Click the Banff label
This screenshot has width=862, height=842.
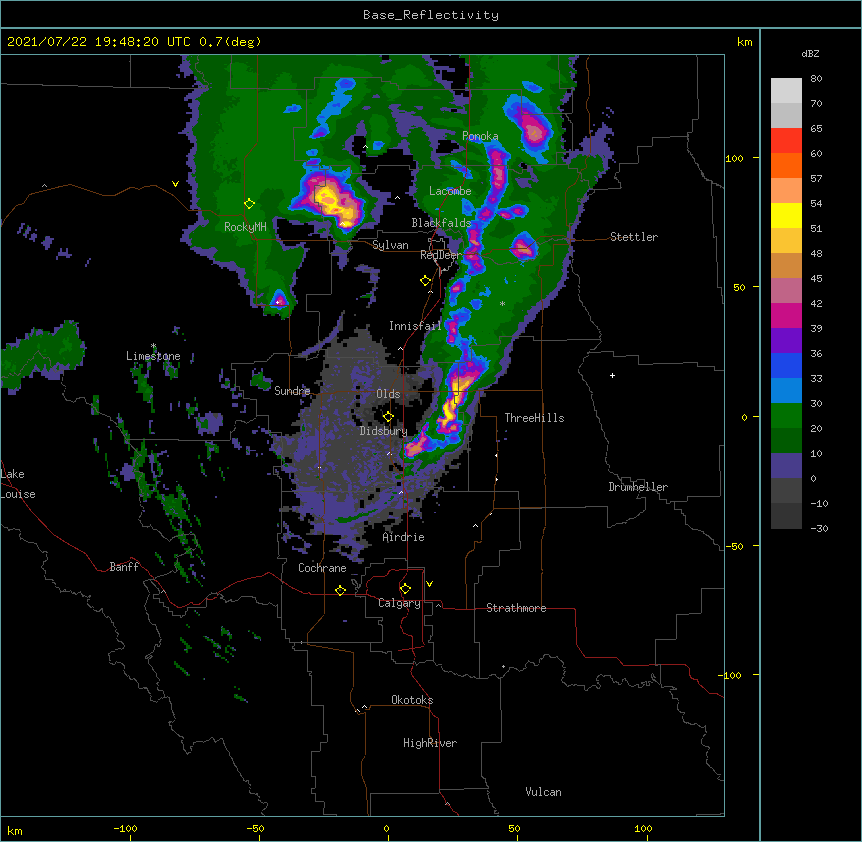pyautogui.click(x=124, y=567)
